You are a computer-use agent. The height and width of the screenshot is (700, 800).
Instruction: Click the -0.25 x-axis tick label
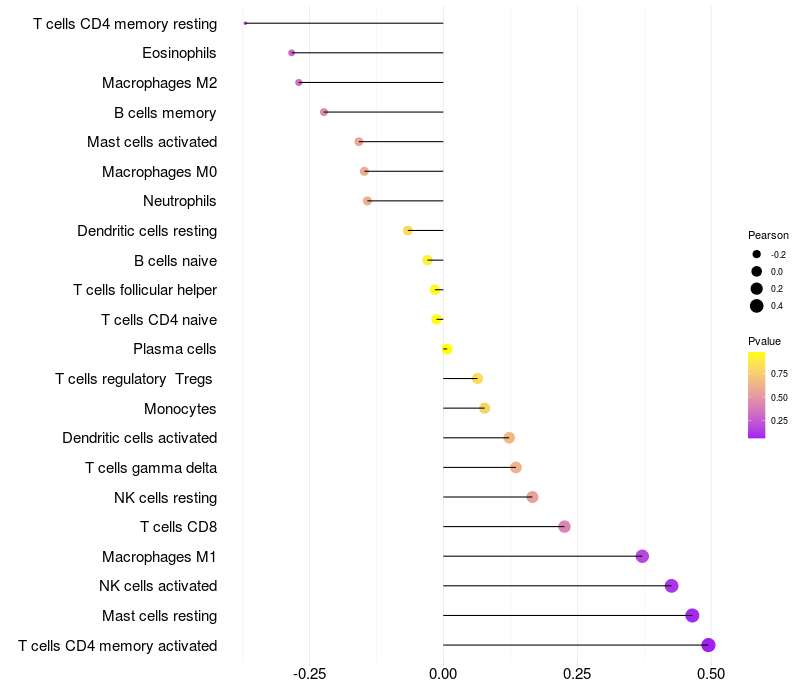[x=308, y=673]
